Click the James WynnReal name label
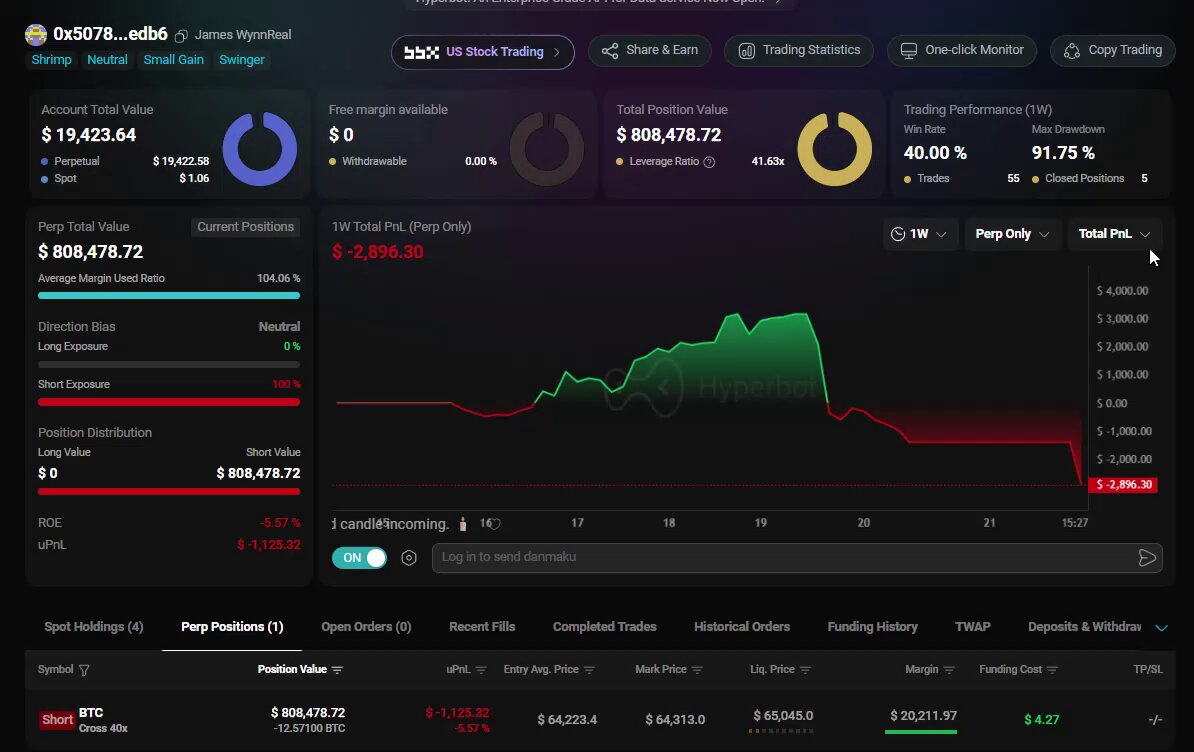The width and height of the screenshot is (1194, 752). (x=243, y=35)
